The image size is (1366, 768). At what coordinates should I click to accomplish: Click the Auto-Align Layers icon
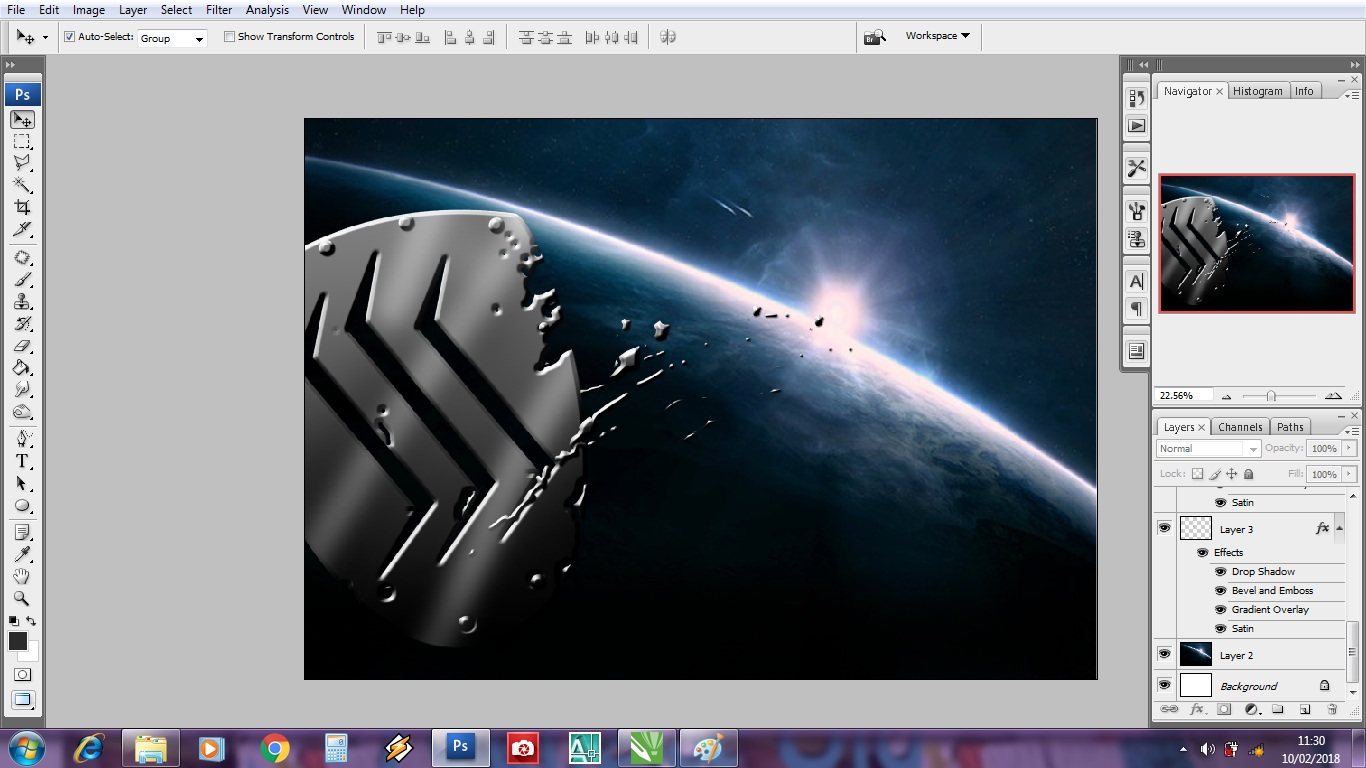click(x=668, y=37)
